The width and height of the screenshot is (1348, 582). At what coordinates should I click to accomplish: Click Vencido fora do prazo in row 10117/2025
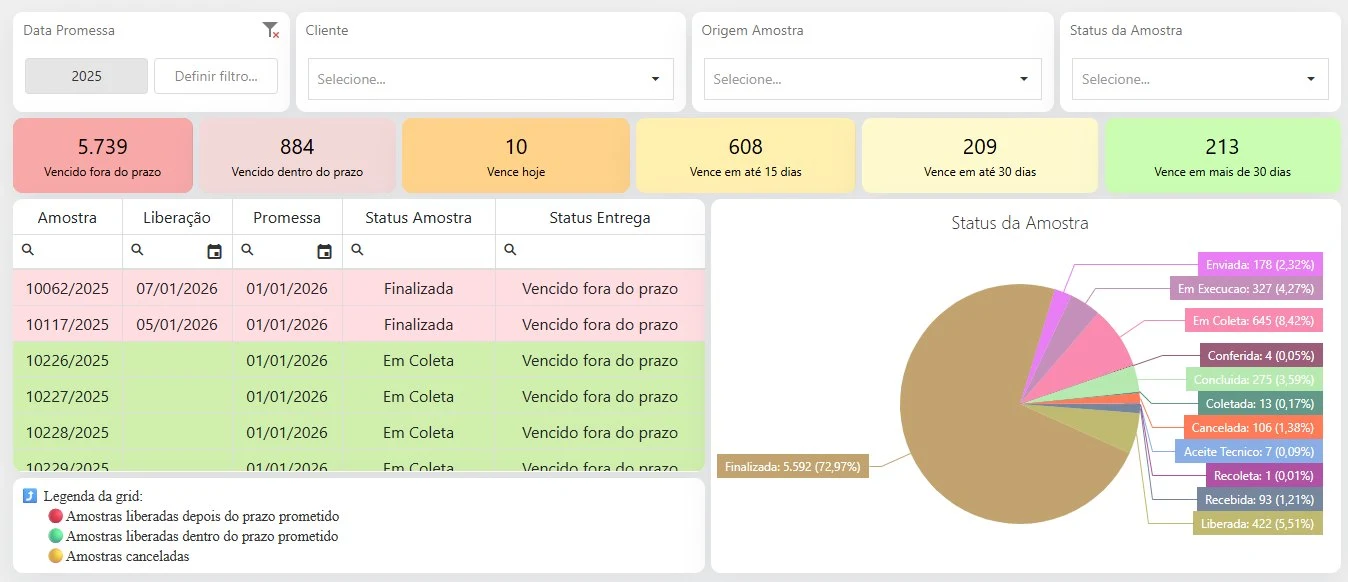(600, 324)
